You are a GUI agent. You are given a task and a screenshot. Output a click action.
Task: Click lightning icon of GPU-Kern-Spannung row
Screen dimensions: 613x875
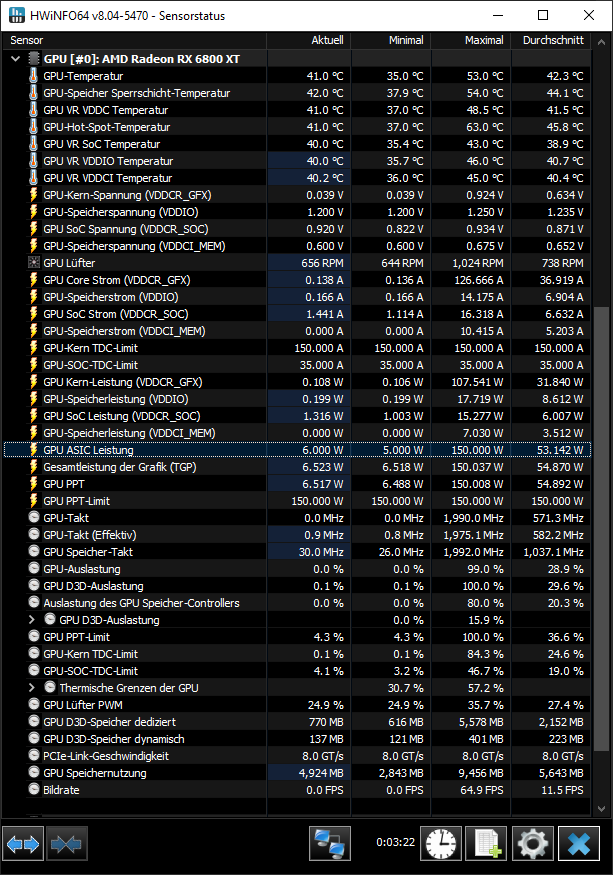[x=33, y=195]
